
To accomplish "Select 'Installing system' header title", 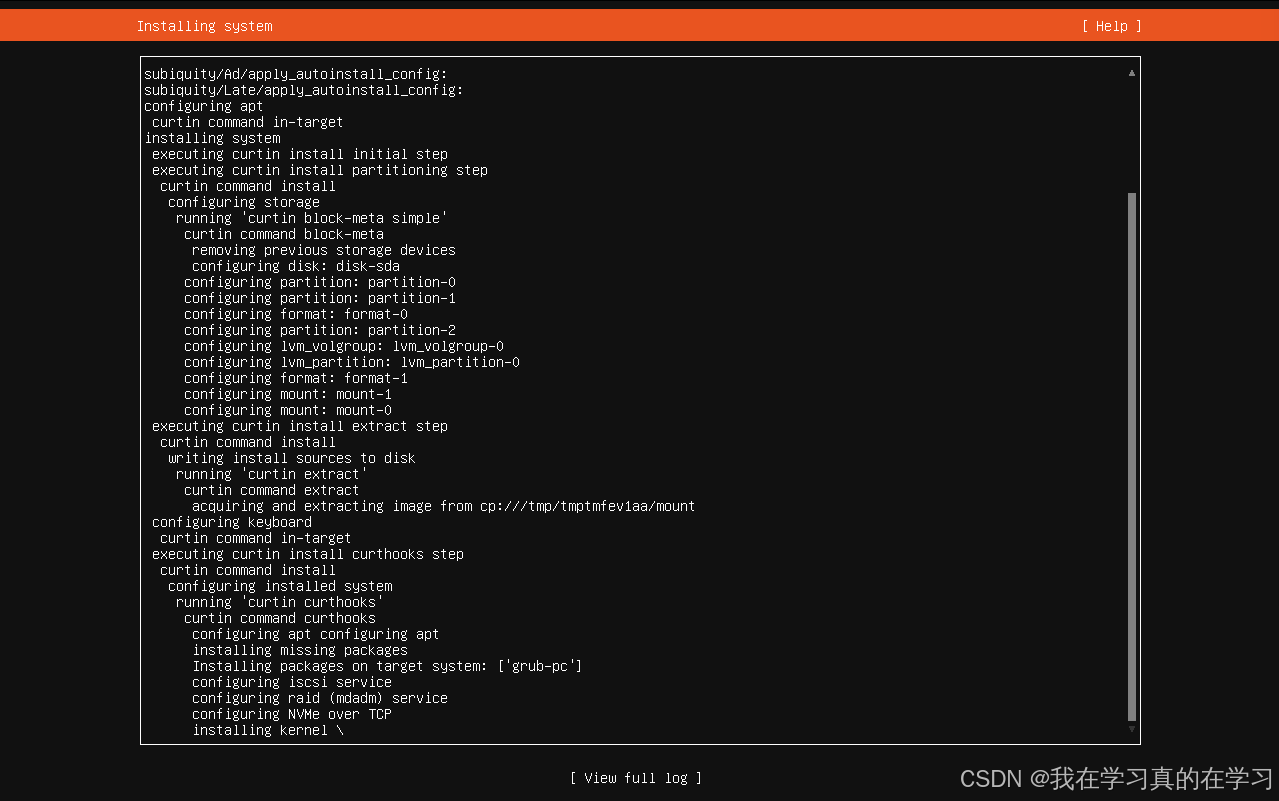I will (204, 26).
